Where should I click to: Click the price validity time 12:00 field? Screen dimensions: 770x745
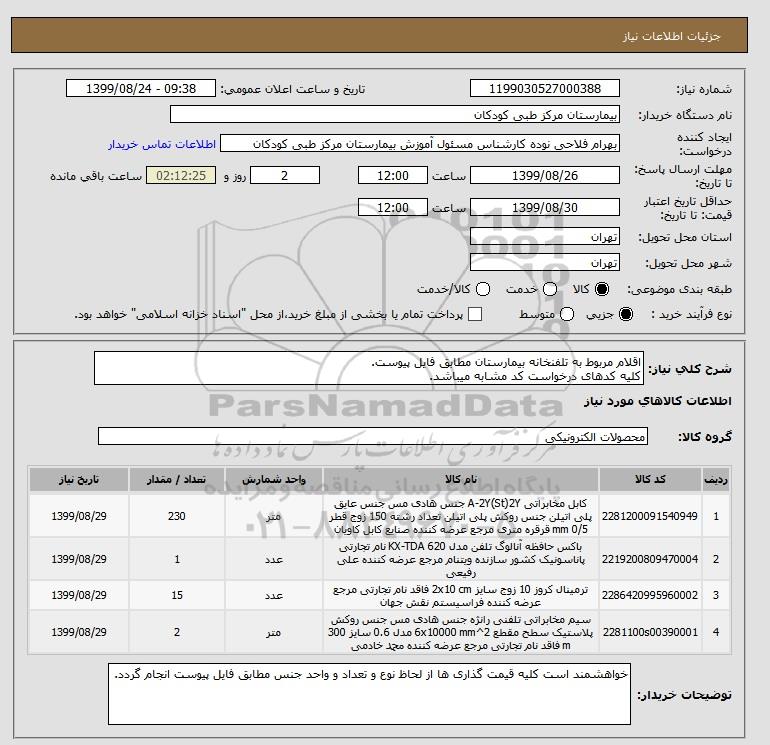(x=393, y=207)
